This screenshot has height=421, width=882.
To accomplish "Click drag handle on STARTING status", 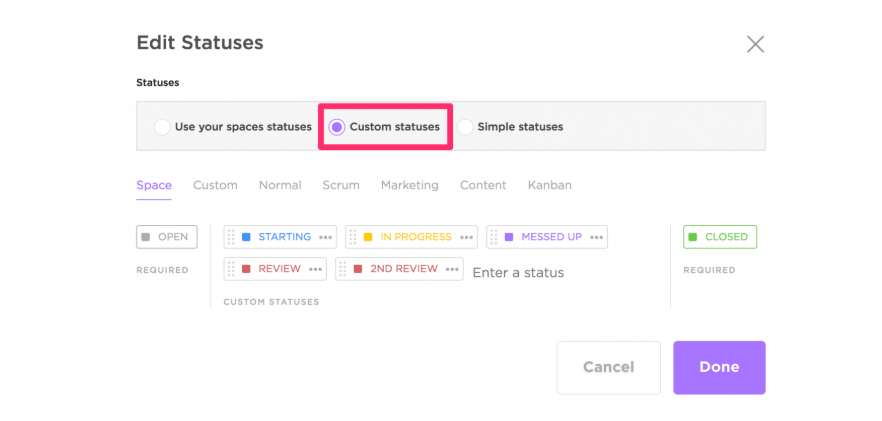I will (x=232, y=237).
